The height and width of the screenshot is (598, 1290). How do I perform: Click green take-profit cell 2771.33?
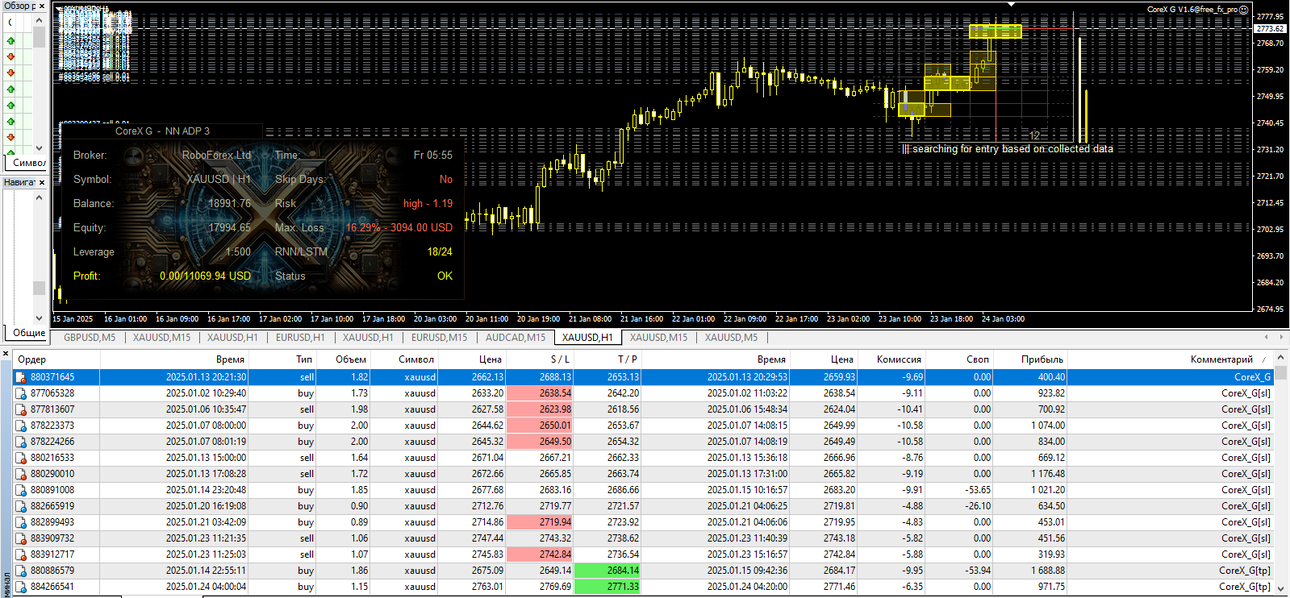pyautogui.click(x=609, y=586)
